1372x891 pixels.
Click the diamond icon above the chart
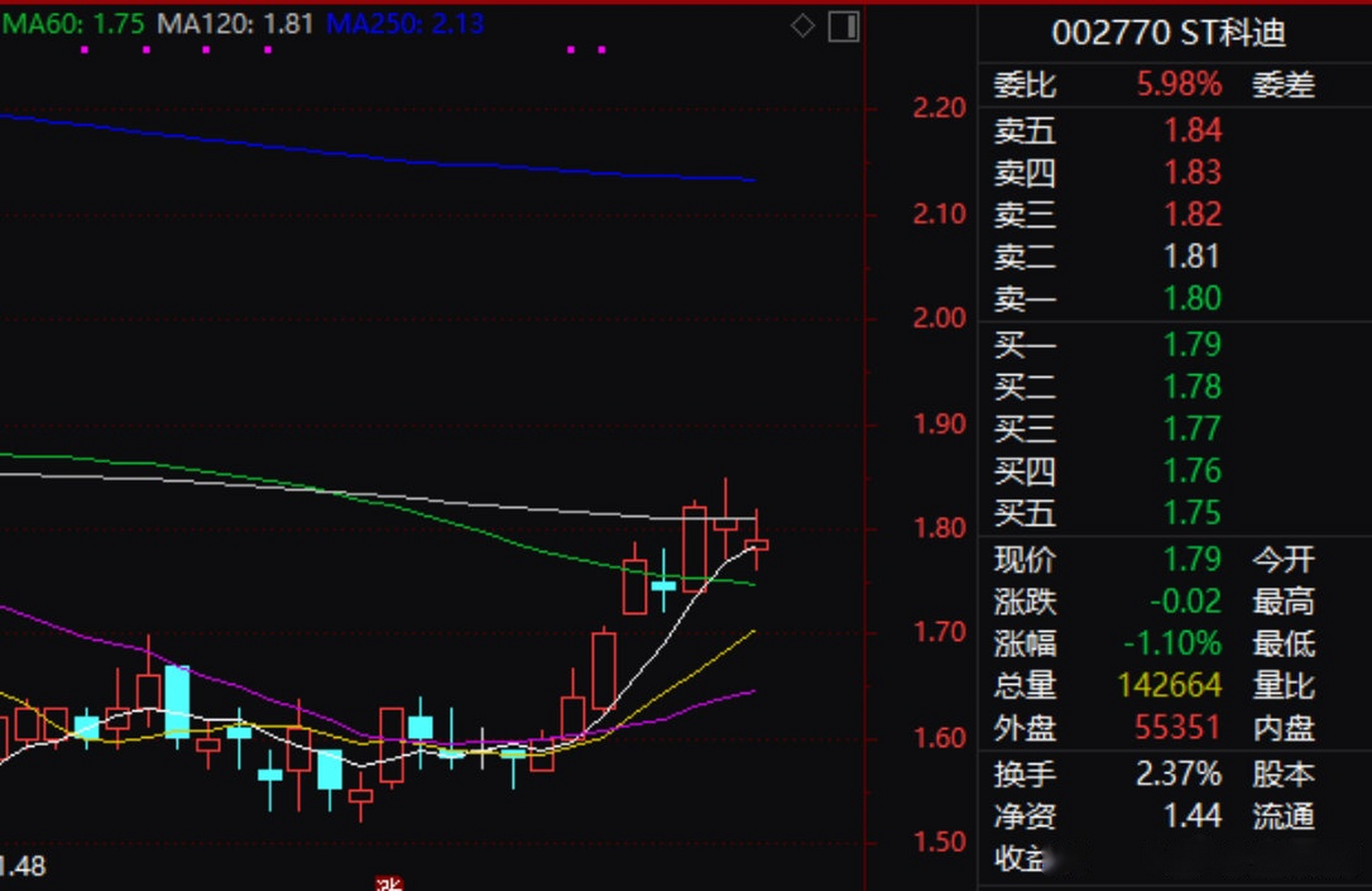click(802, 26)
